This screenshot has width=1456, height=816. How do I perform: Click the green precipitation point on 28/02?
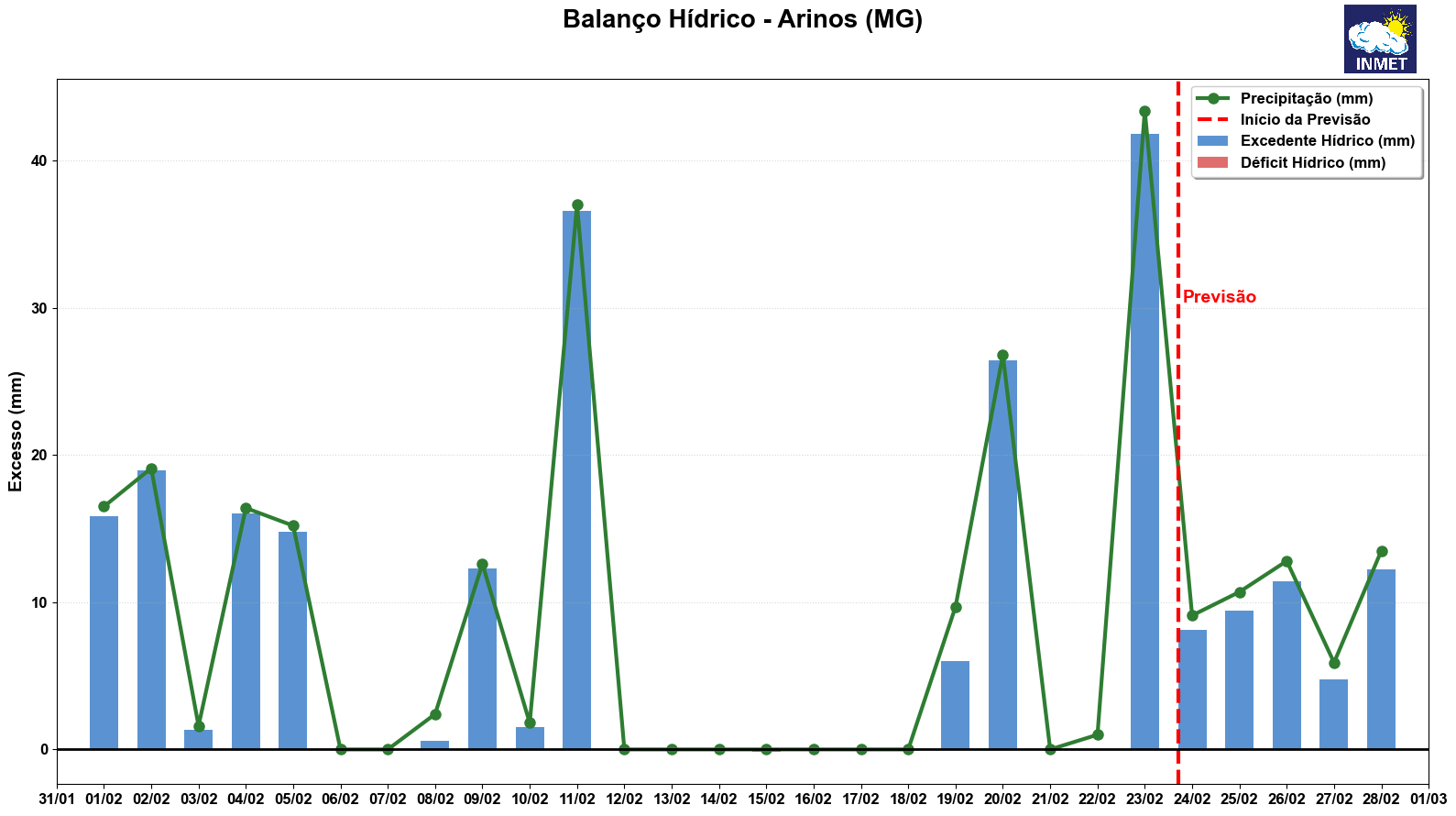pos(1382,552)
